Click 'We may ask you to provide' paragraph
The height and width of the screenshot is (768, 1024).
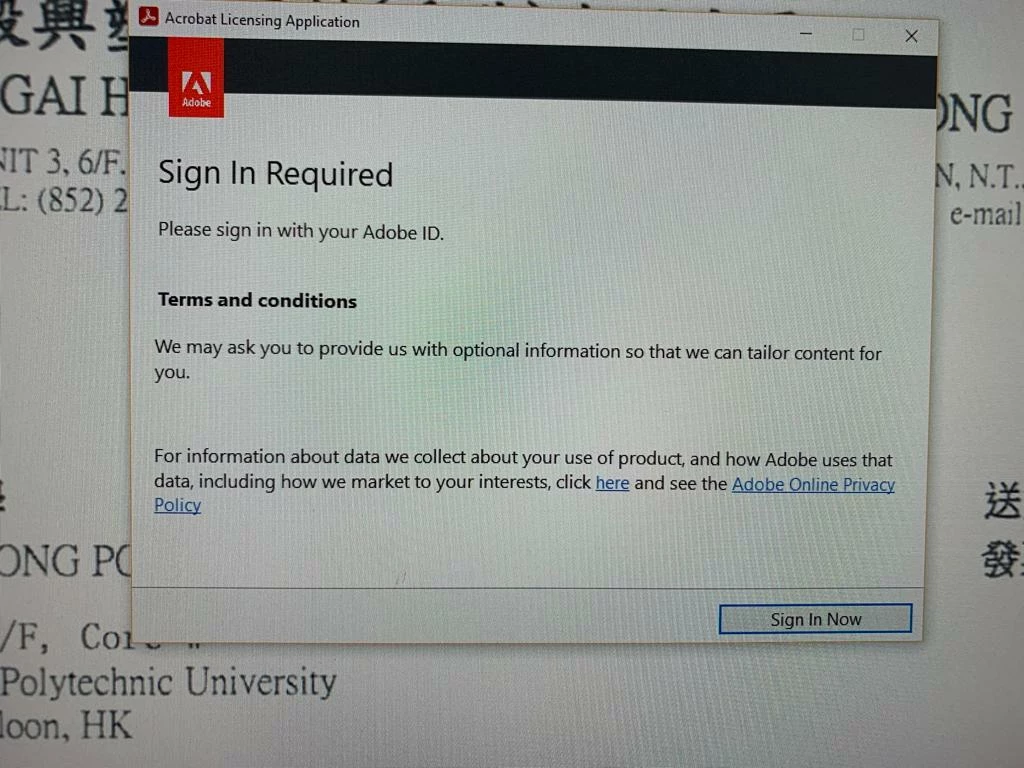(x=518, y=360)
